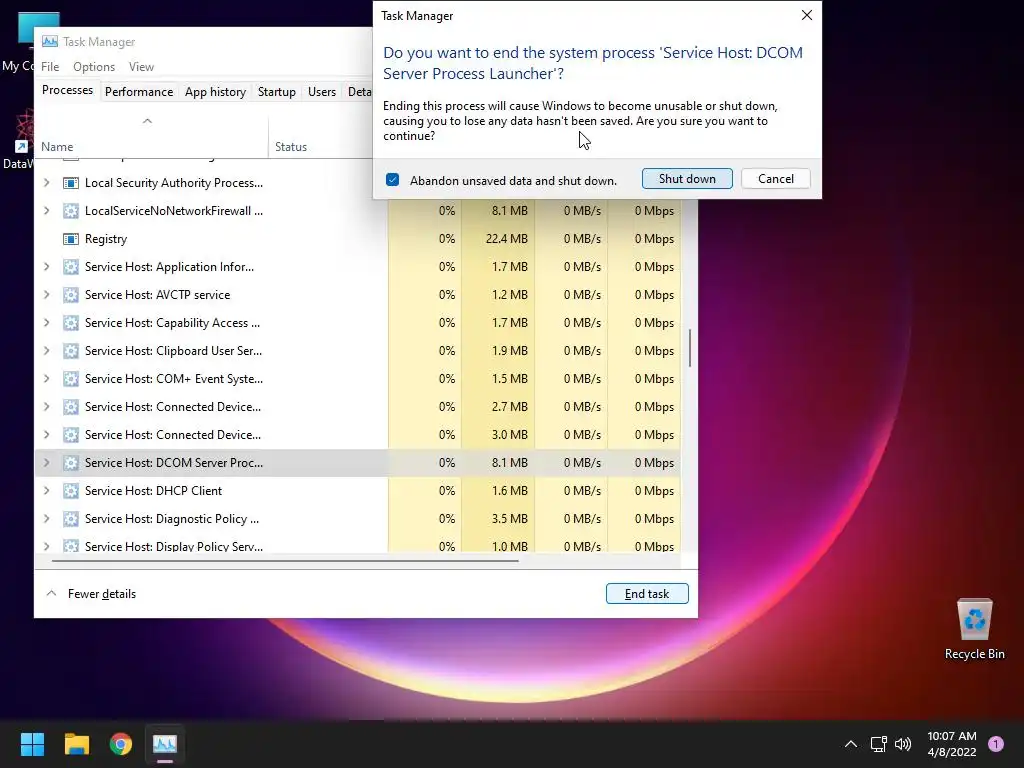Screen dimensions: 1024x768
Task: Click the Service Host: AVCTP service gear icon
Action: [x=71, y=295]
